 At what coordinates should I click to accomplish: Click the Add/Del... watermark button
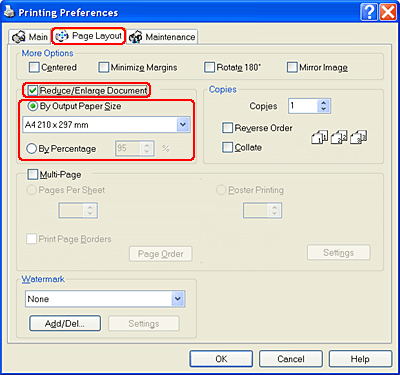65,323
